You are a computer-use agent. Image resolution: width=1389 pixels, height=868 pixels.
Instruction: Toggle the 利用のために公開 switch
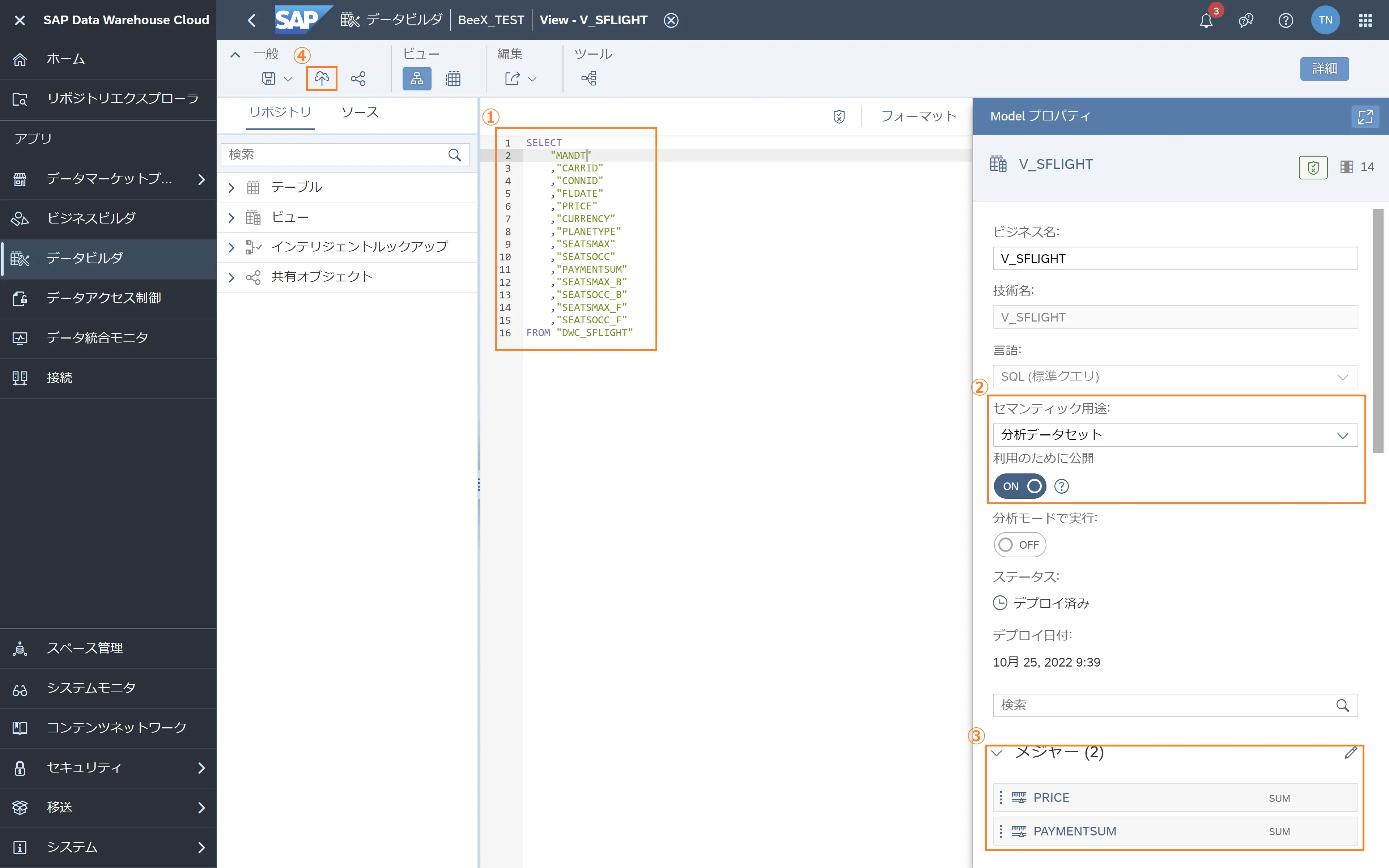(1020, 486)
